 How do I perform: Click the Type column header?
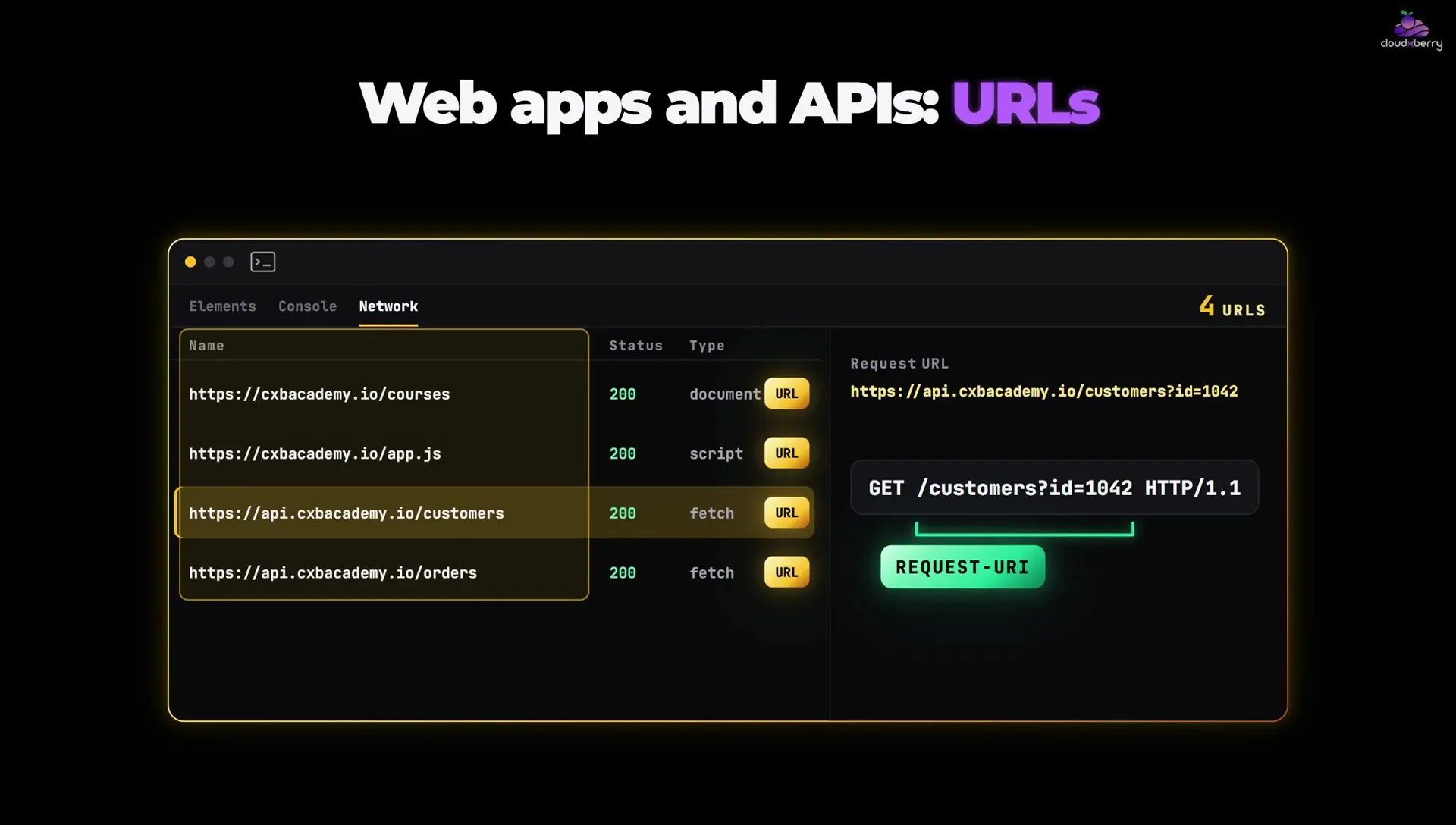point(707,346)
